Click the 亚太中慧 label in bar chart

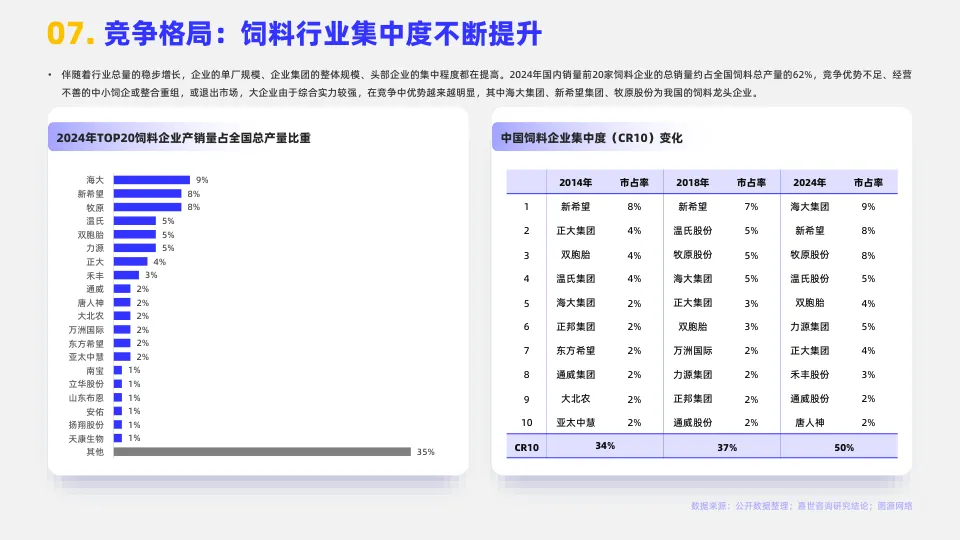pos(86,357)
